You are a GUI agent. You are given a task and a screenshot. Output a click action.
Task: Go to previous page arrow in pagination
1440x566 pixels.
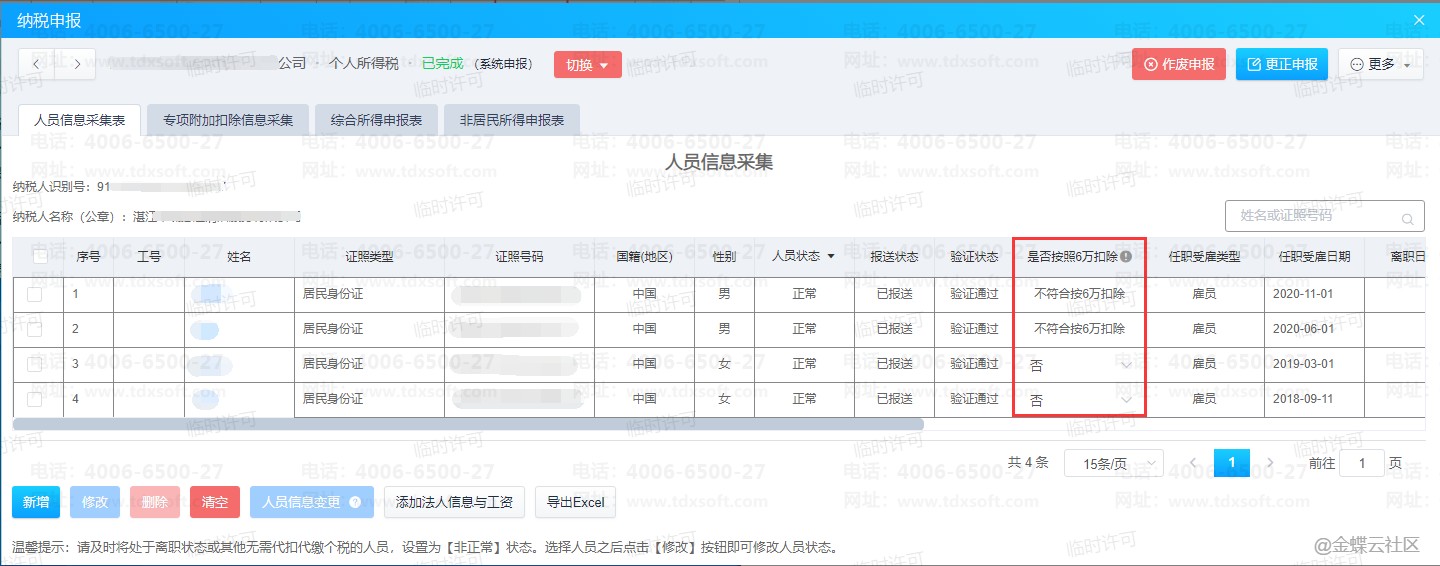point(1193,463)
